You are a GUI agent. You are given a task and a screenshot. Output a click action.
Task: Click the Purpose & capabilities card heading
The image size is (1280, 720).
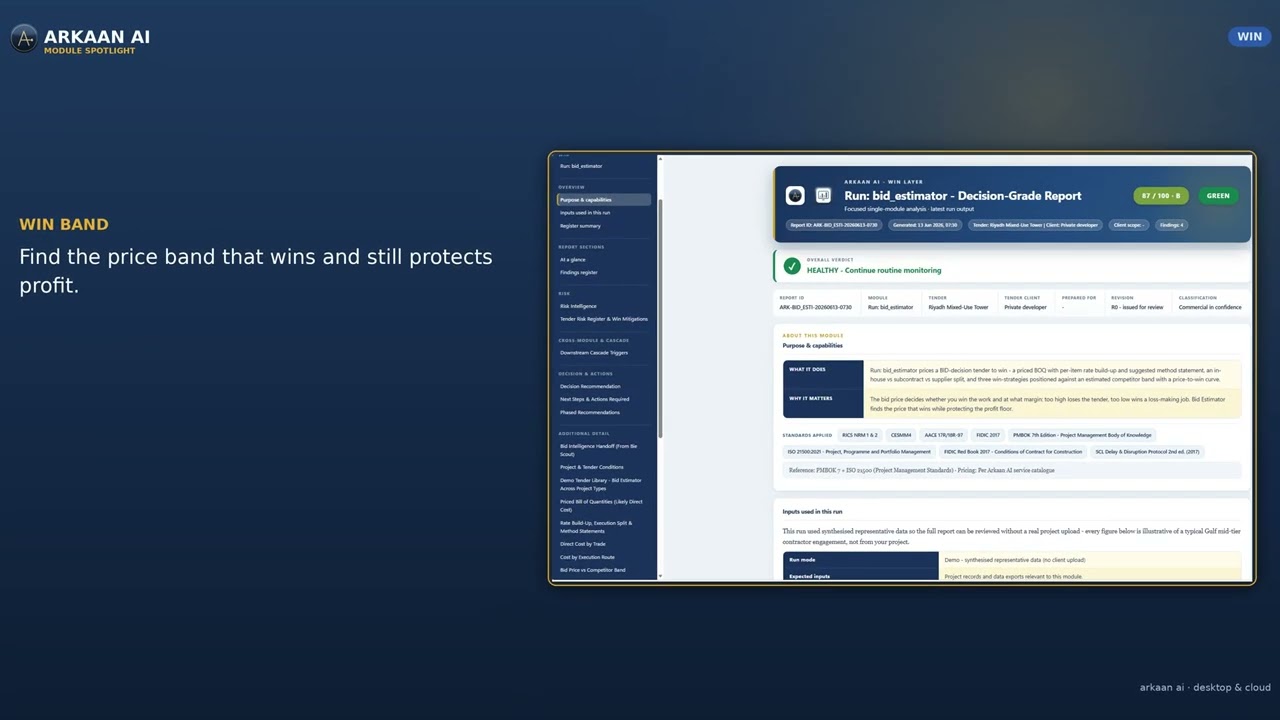tap(813, 345)
